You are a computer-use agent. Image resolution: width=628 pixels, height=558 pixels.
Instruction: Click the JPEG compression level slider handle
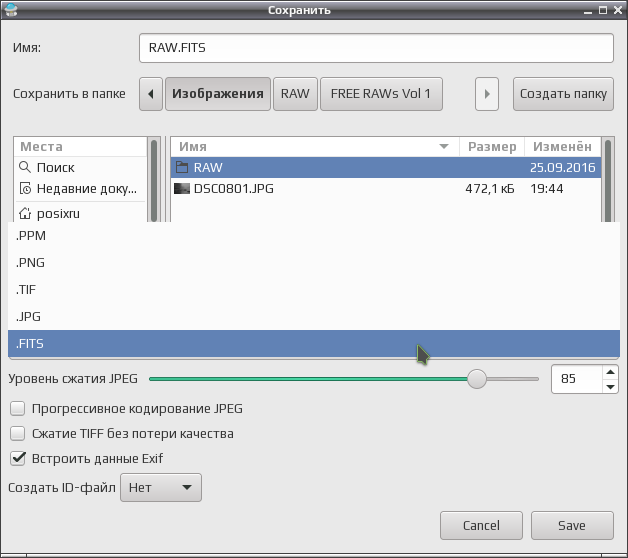pyautogui.click(x=477, y=379)
